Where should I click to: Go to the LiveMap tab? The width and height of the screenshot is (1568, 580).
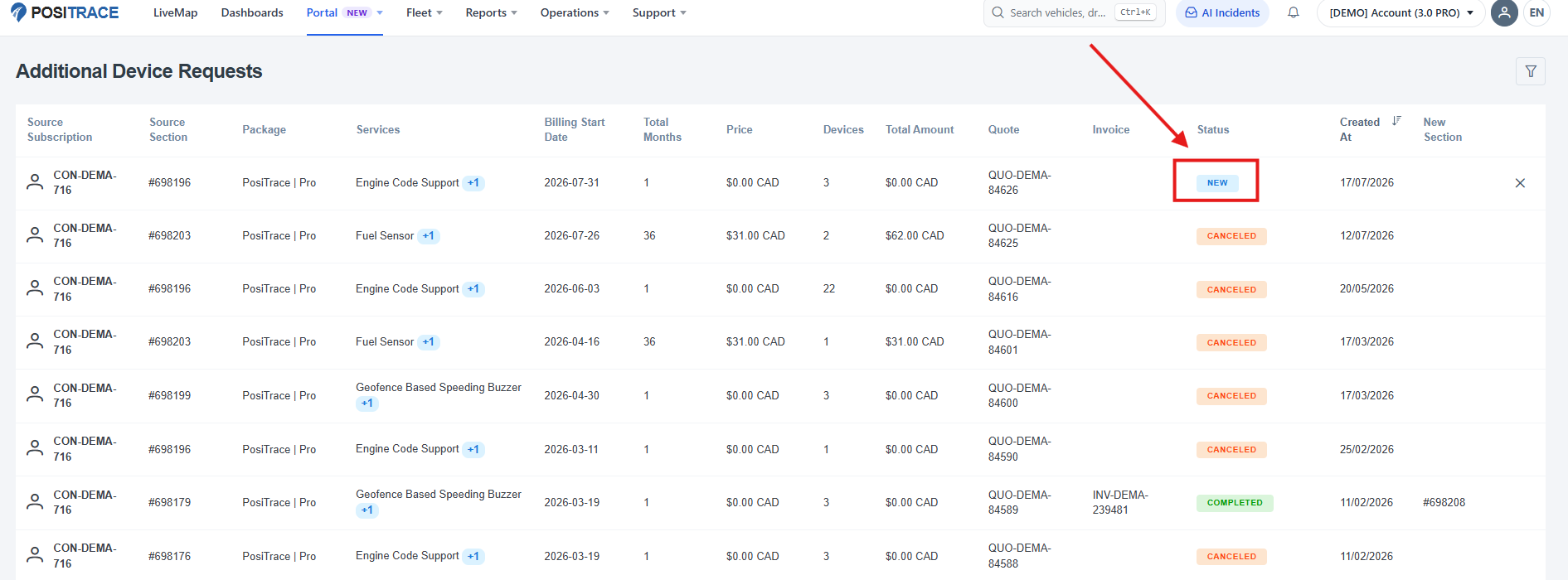[x=176, y=12]
